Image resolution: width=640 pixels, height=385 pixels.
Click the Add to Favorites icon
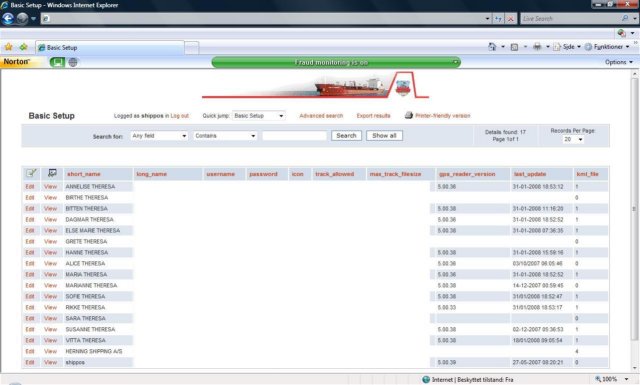23,47
